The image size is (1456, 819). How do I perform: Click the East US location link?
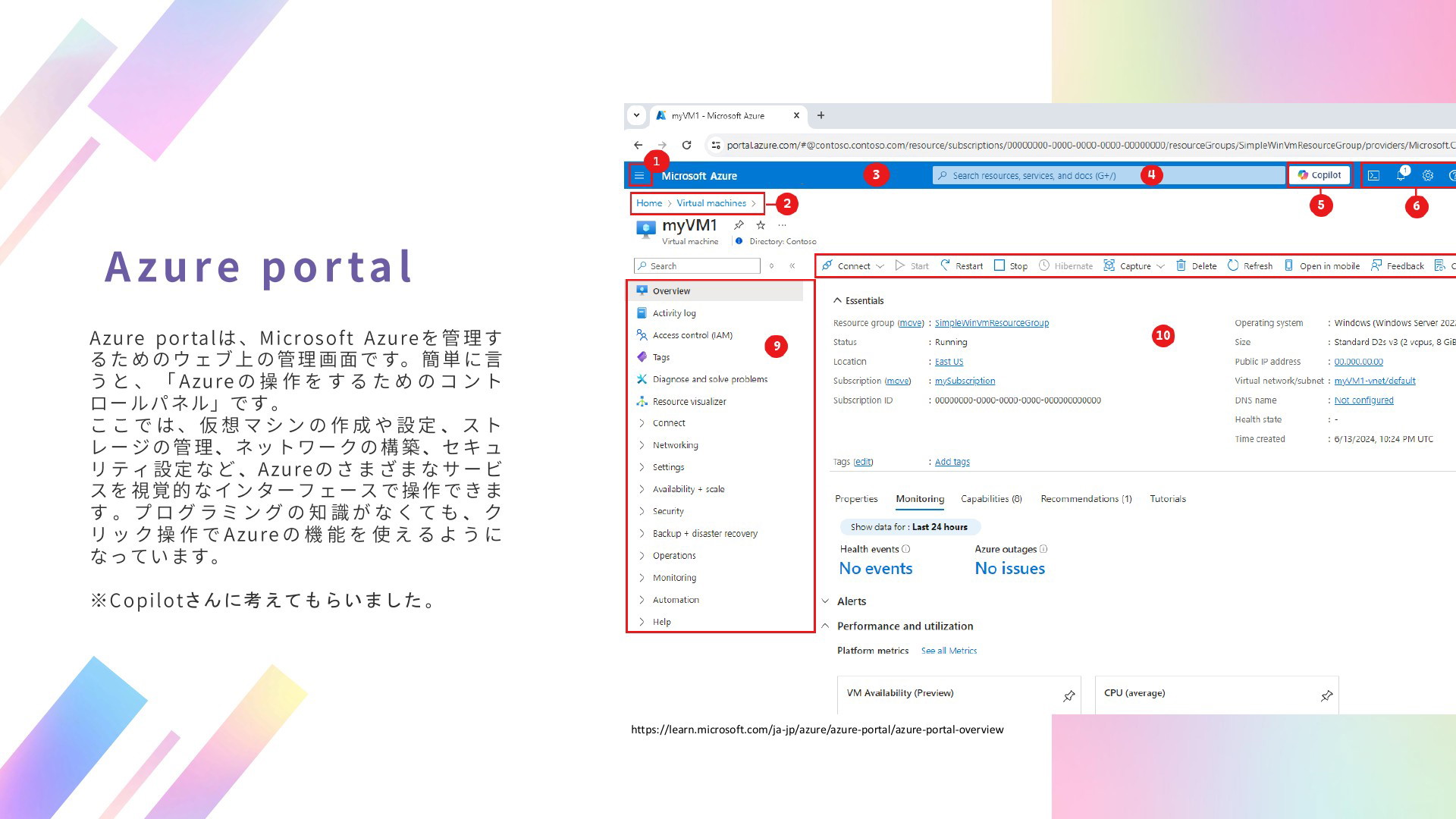[949, 362]
